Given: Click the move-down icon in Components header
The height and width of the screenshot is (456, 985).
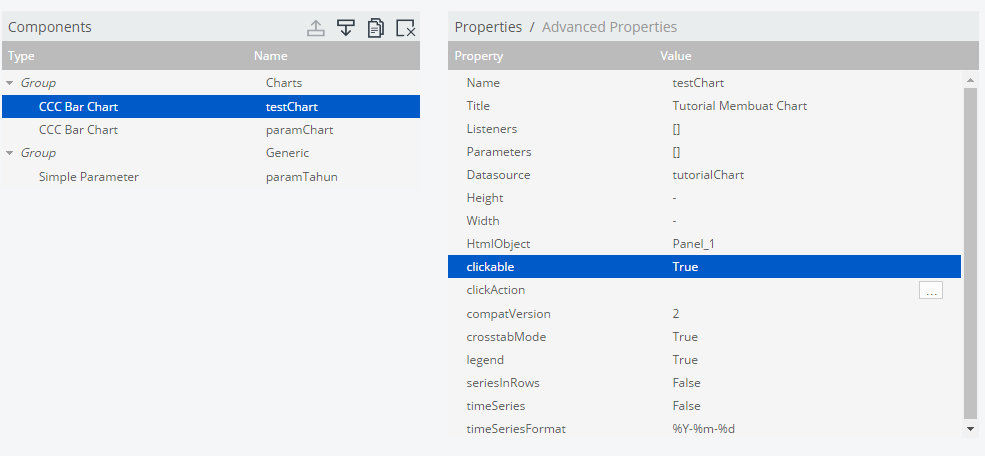Looking at the screenshot, I should (x=346, y=28).
